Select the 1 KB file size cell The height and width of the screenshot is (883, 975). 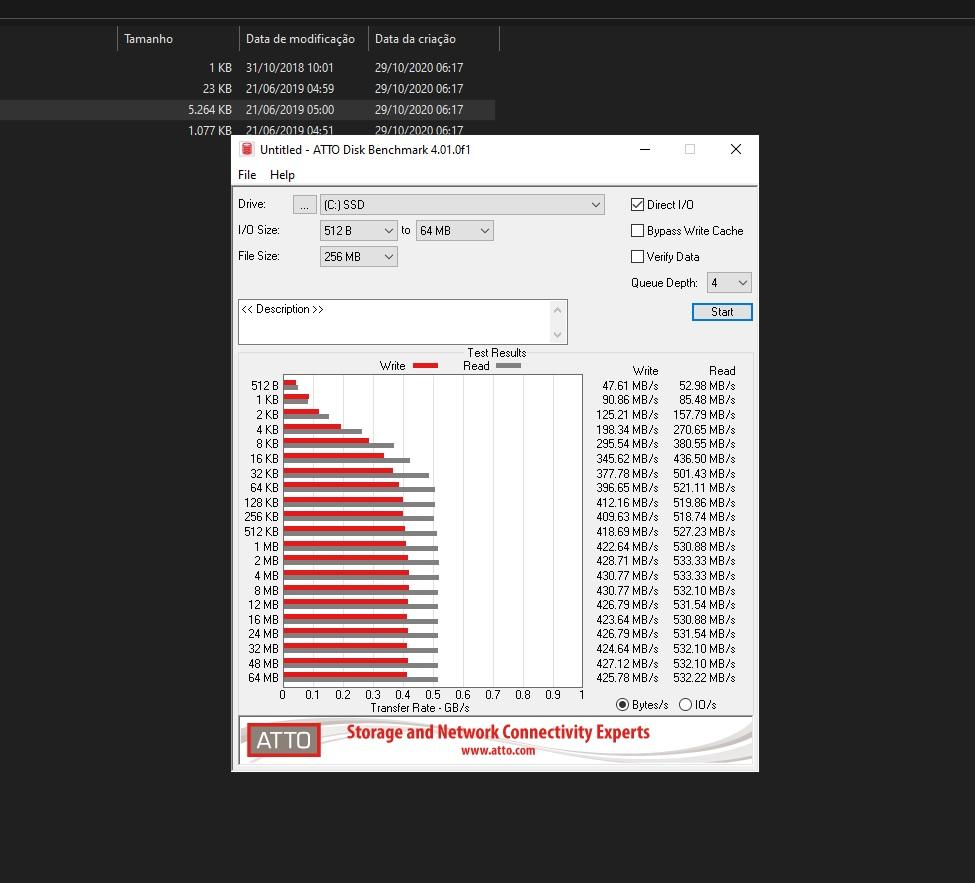coord(220,67)
